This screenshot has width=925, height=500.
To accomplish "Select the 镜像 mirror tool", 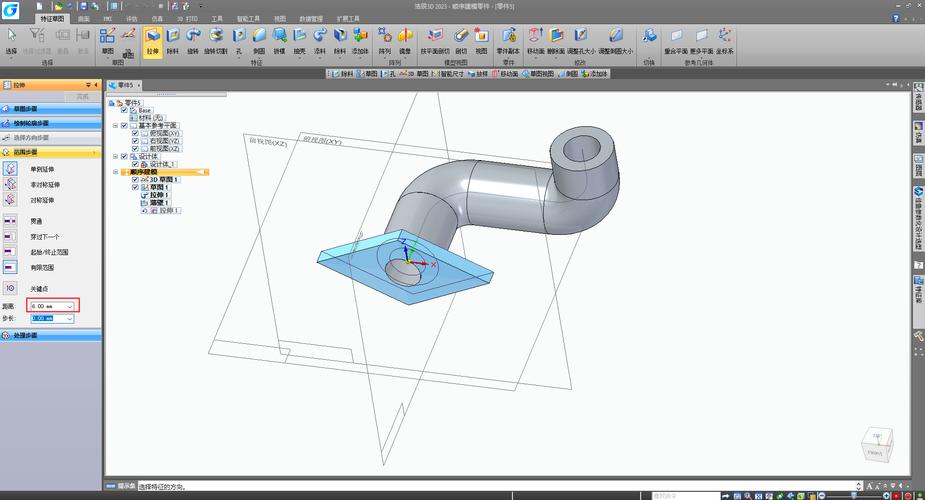I will (405, 41).
